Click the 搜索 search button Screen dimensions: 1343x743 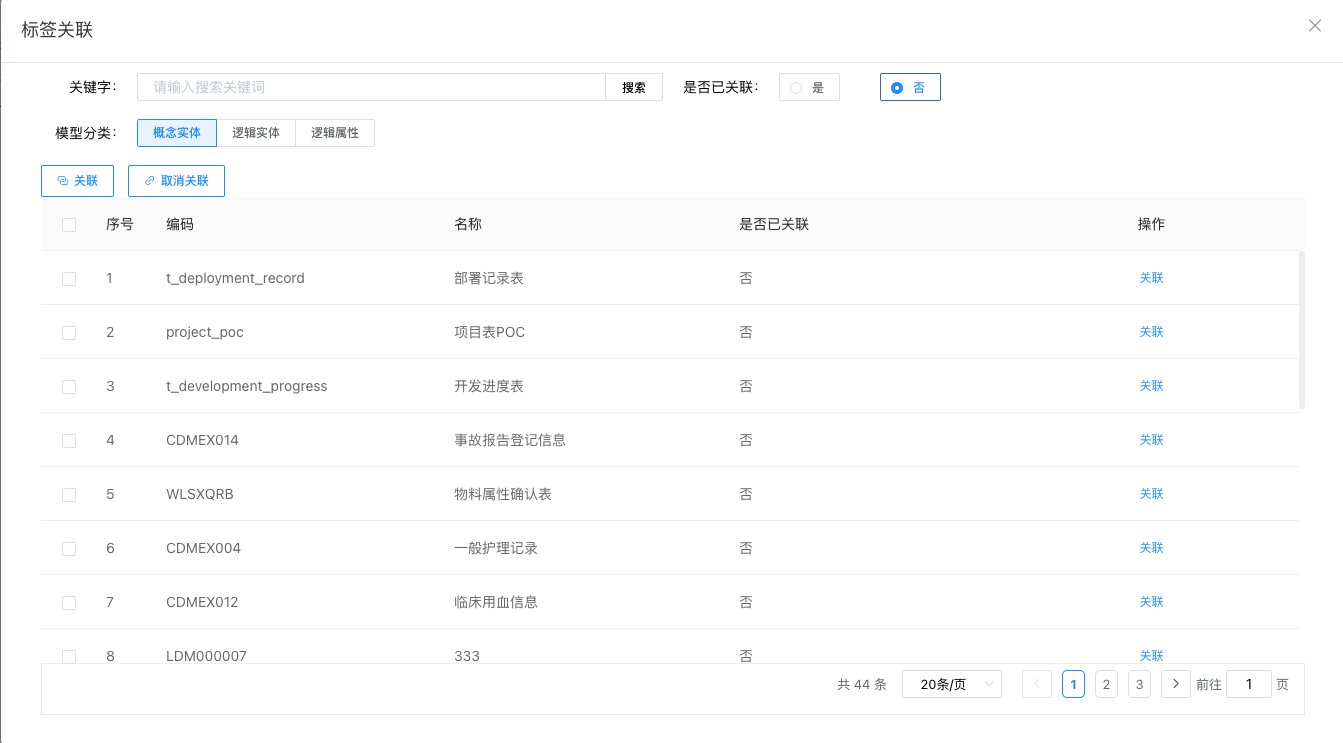point(634,88)
